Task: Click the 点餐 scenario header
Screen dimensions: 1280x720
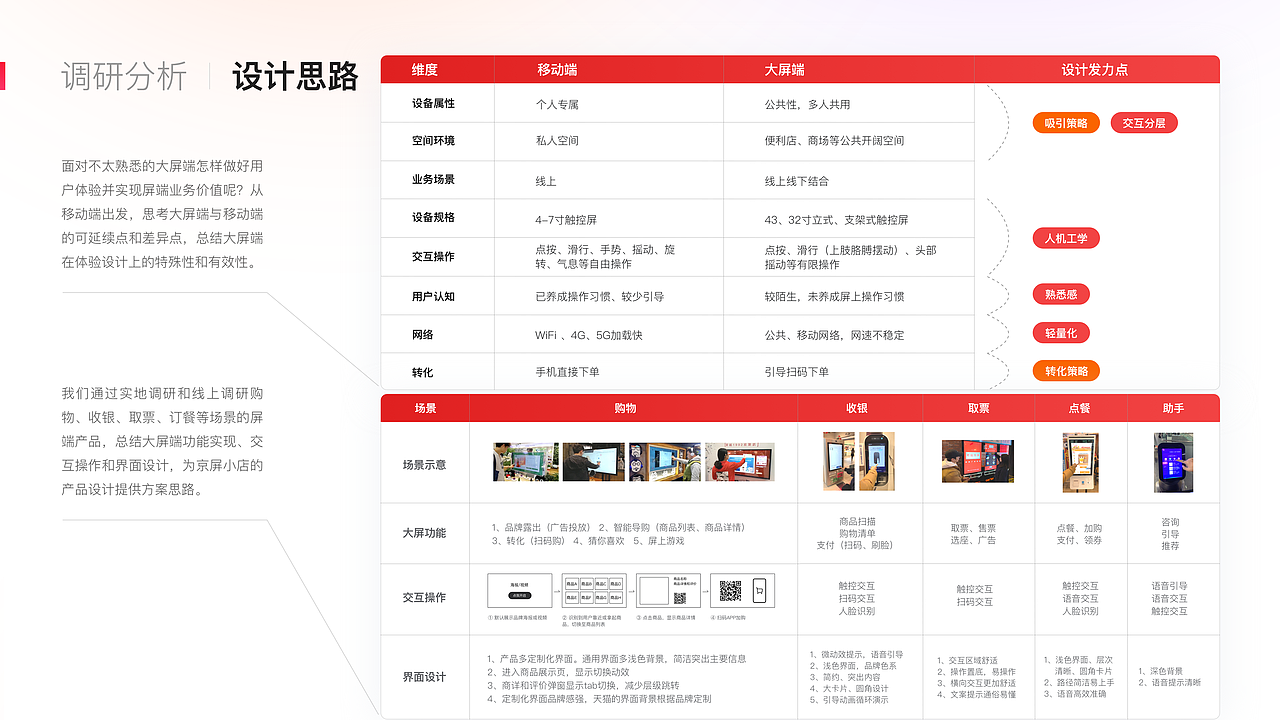Action: pyautogui.click(x=1079, y=409)
